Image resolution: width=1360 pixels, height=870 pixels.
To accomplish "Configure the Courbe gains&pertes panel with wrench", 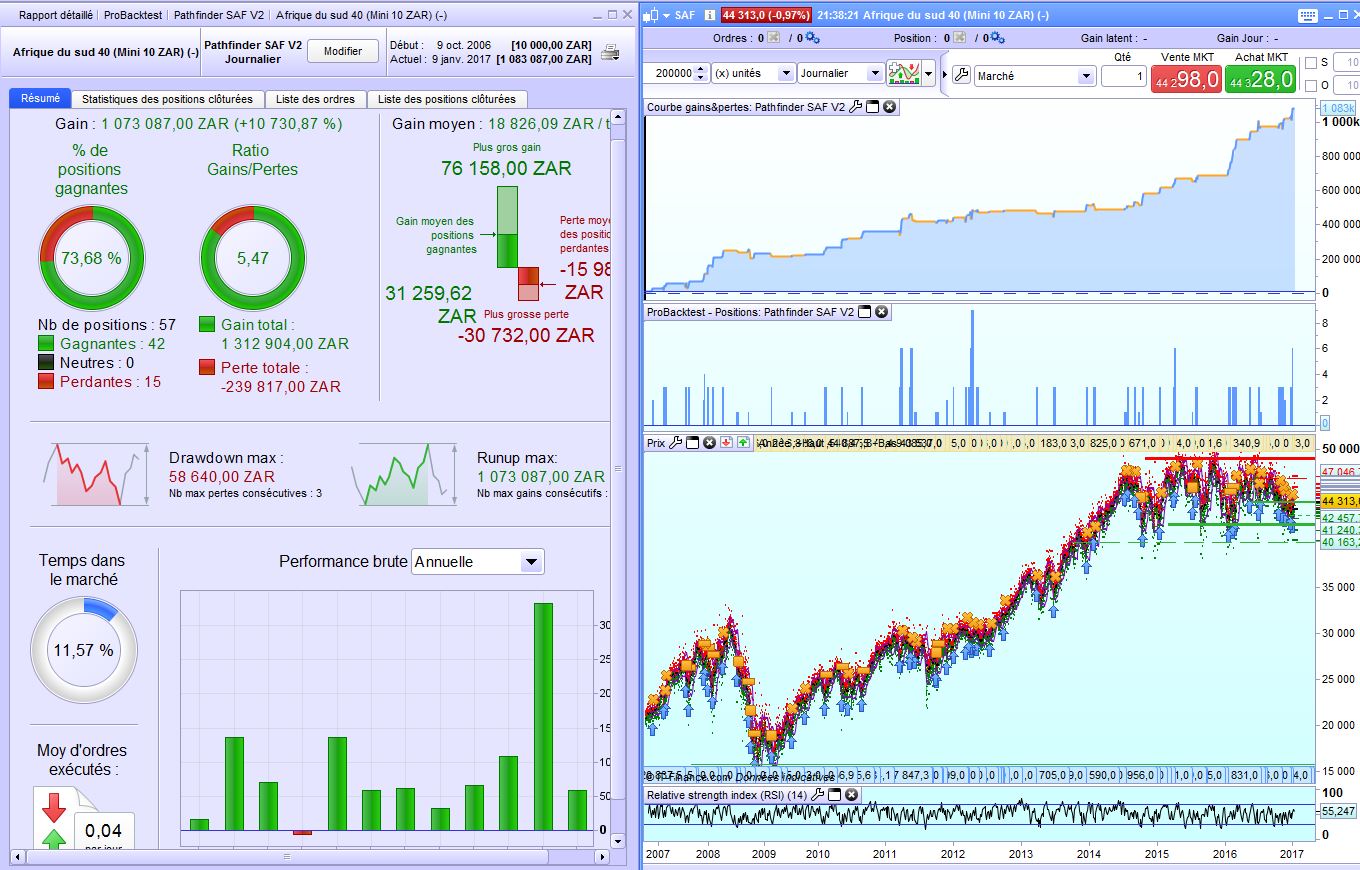I will (x=855, y=107).
